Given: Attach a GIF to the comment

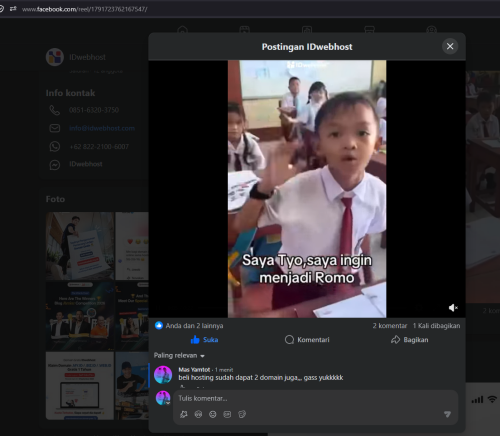Looking at the screenshot, I should pos(227,414).
